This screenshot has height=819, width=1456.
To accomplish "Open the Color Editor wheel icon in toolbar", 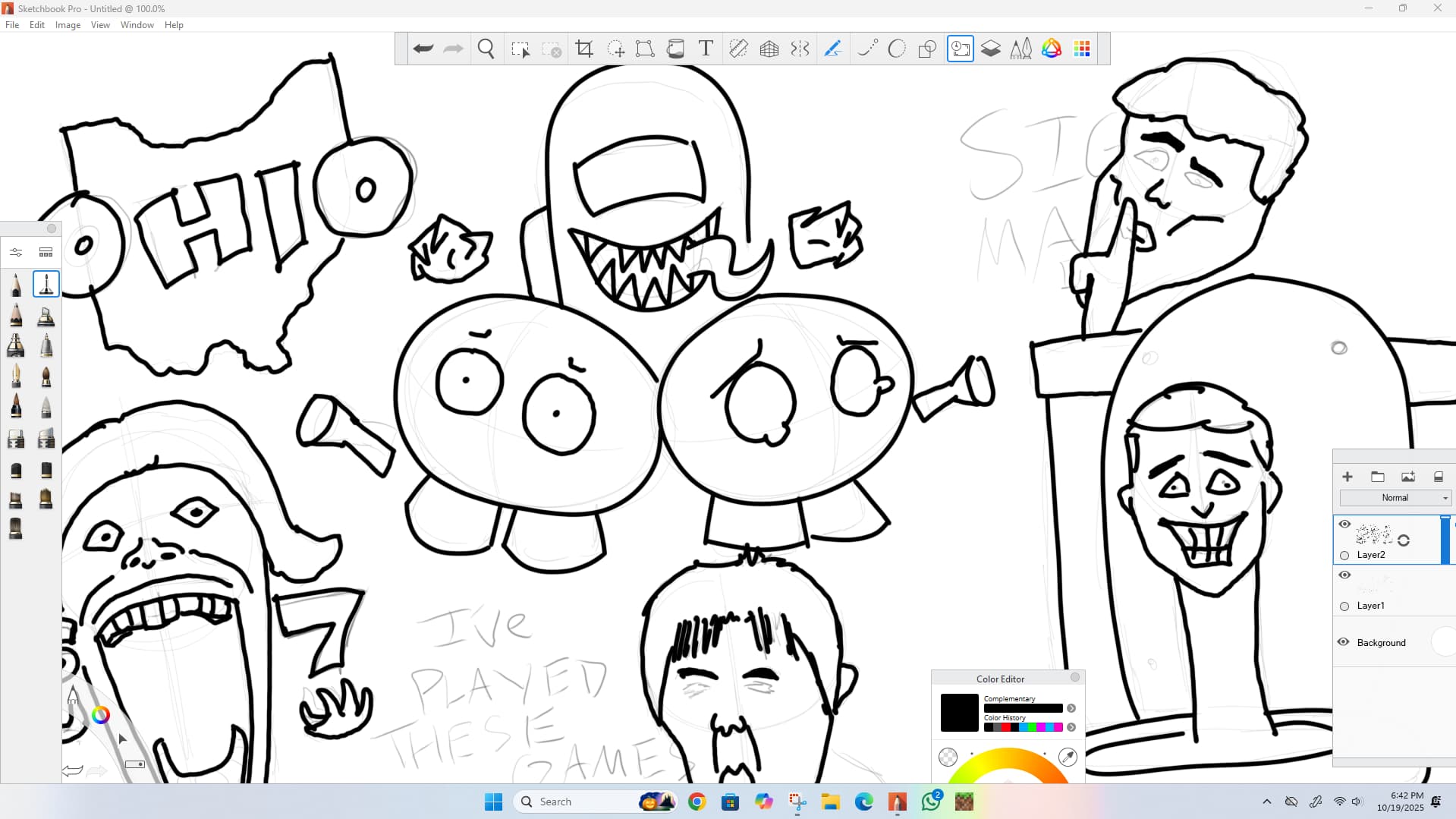I will [1052, 49].
